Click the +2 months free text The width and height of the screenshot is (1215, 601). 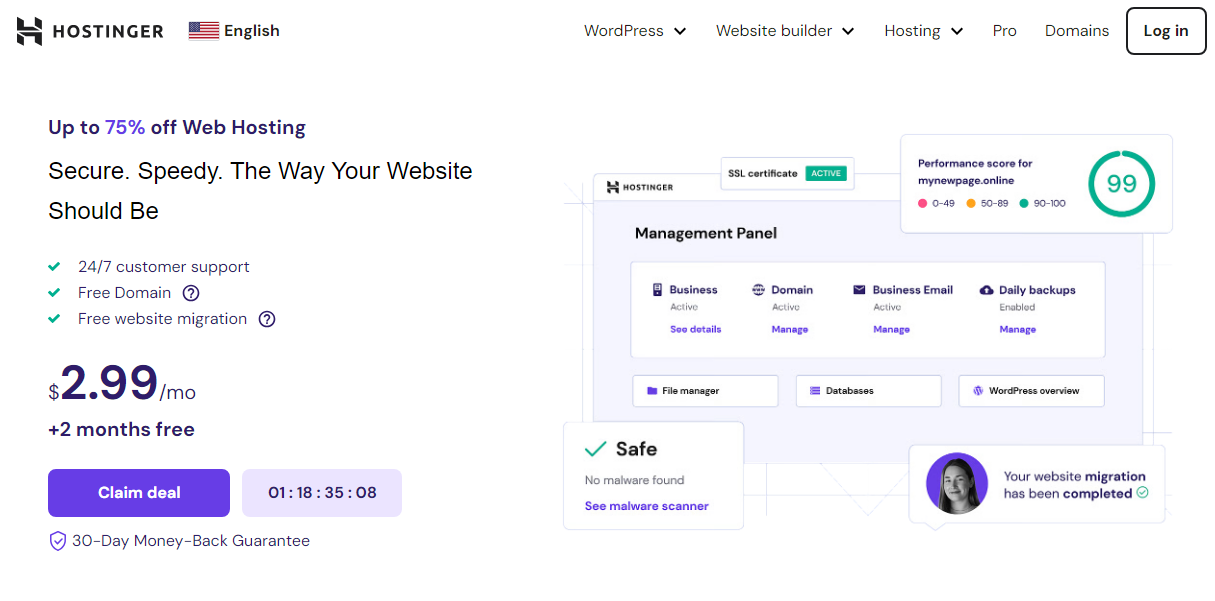coord(121,430)
